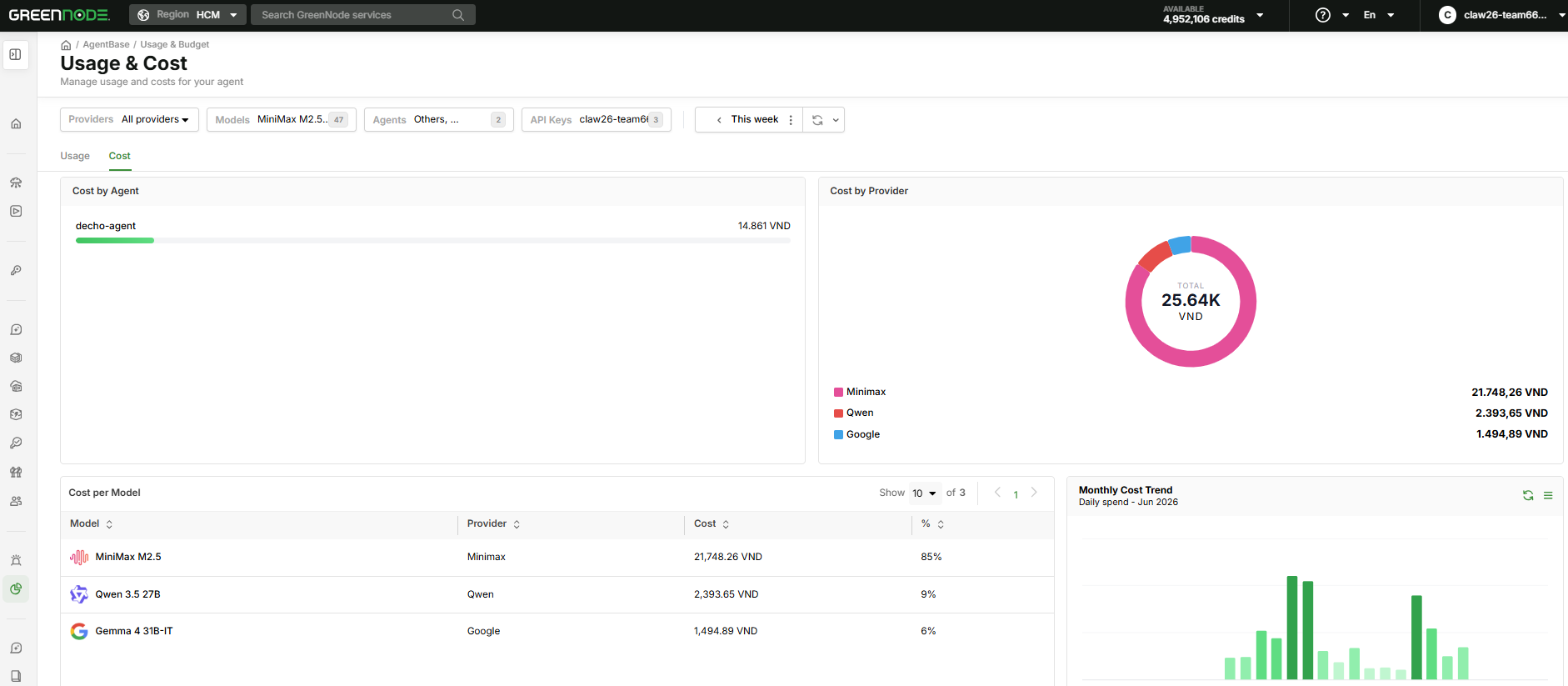1568x686 pixels.
Task: Open the Monthly Cost Trend hamburger menu
Action: click(x=1548, y=495)
